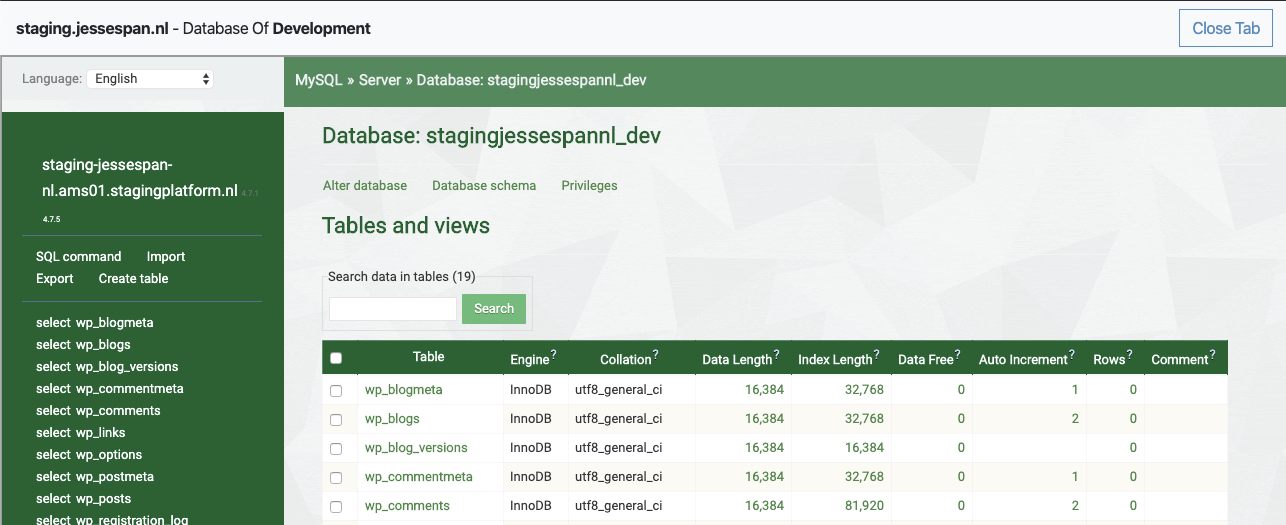Viewport: 1286px width, 525px height.
Task: Click the green Search button
Action: (494, 309)
